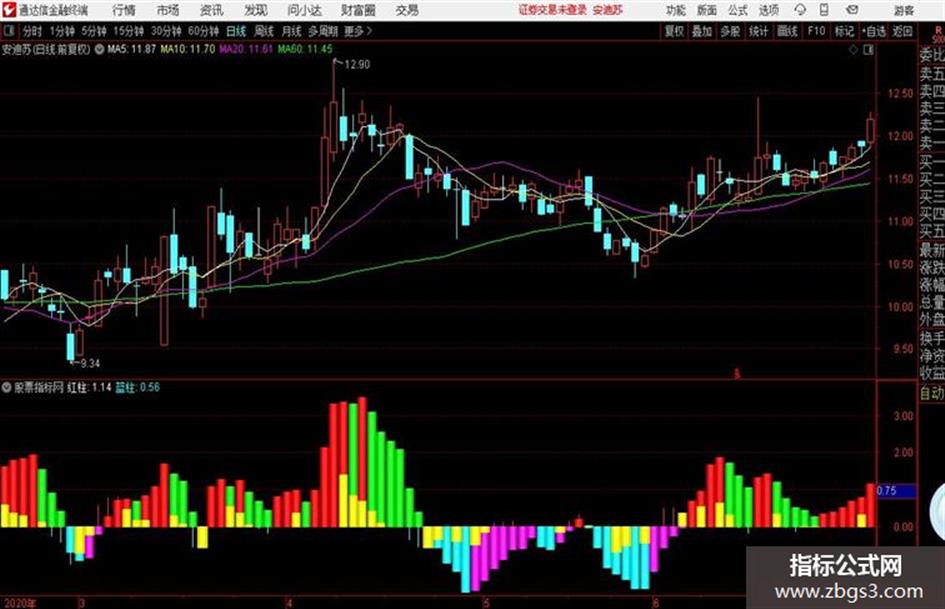Open the 财富圈 menu

pos(358,10)
